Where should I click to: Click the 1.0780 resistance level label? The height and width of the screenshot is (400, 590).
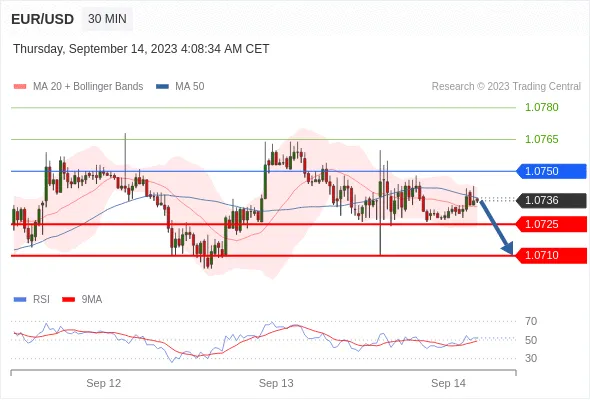pos(541,107)
